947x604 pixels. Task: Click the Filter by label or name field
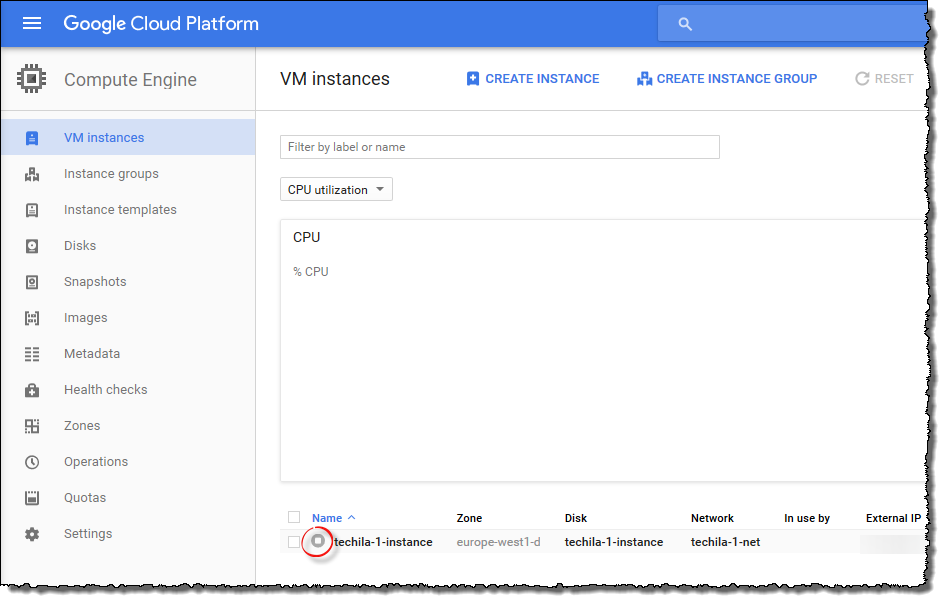click(x=499, y=147)
